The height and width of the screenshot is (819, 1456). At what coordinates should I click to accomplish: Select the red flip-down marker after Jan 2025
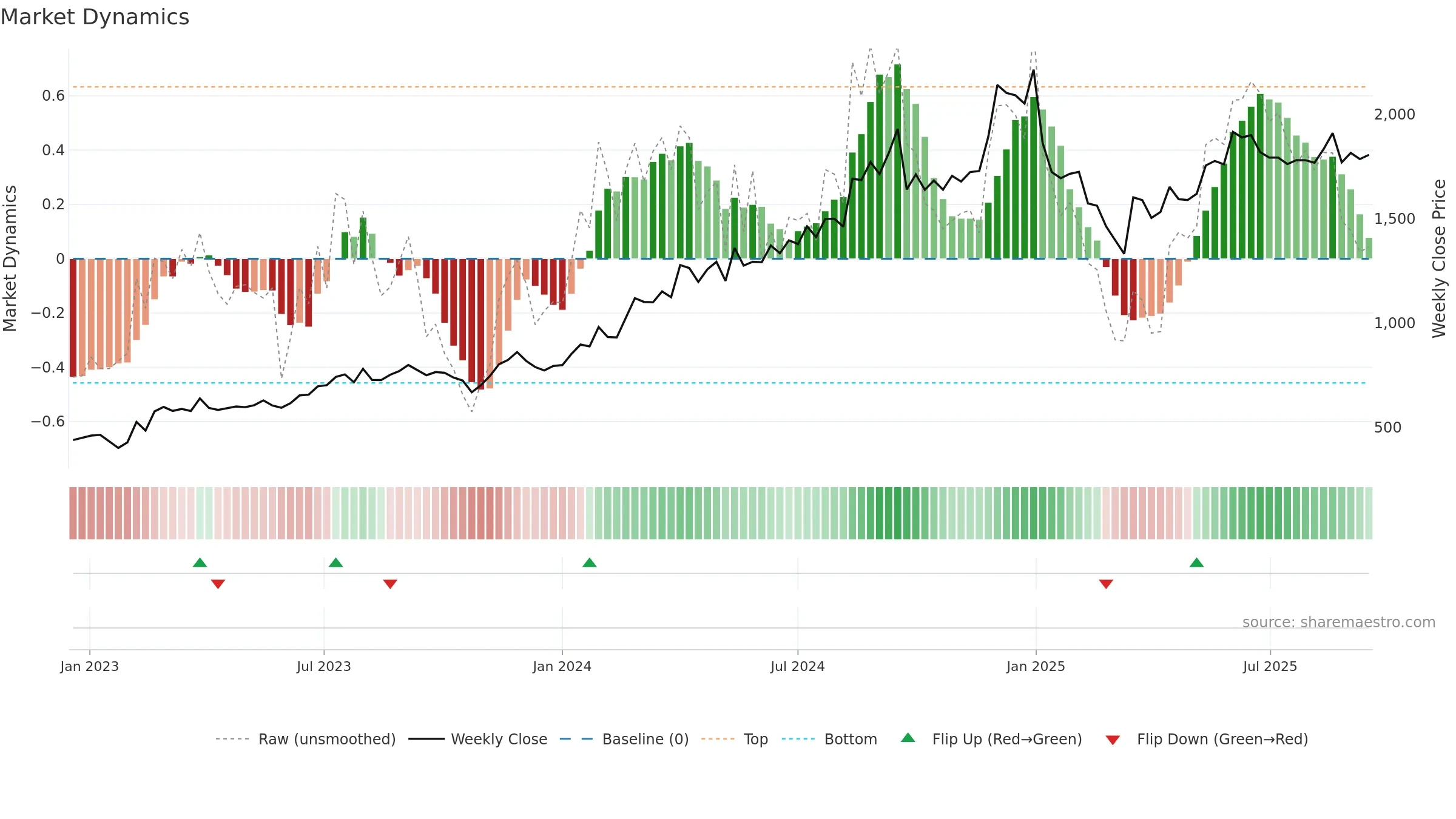coord(1106,584)
